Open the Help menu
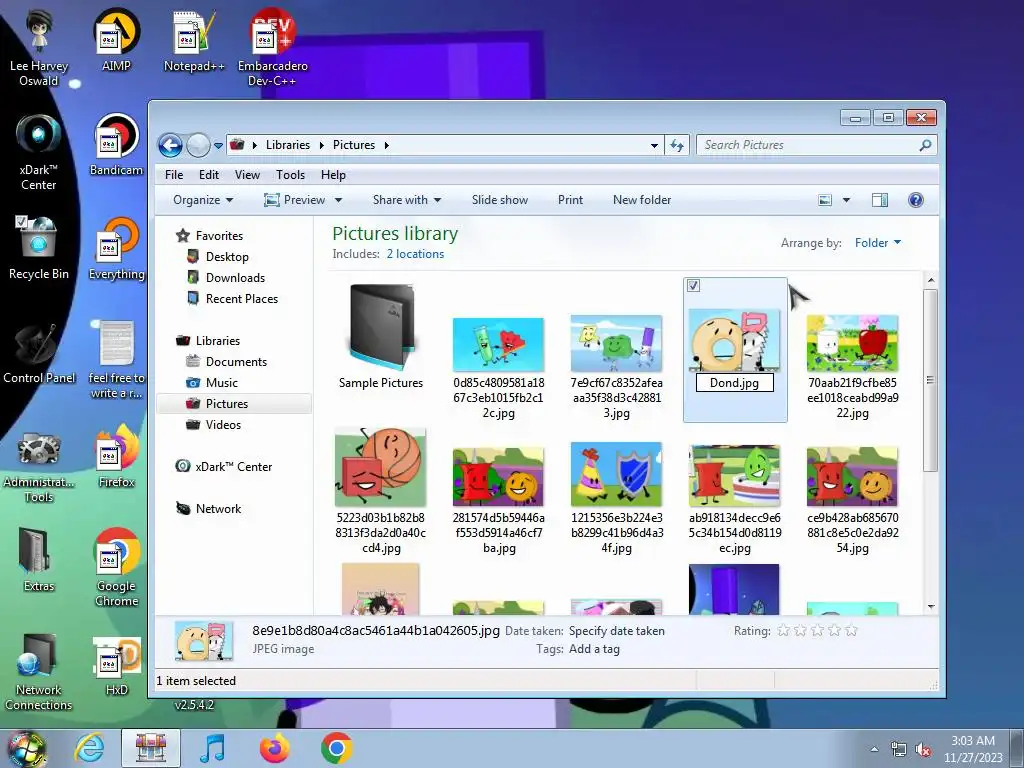 click(x=333, y=175)
